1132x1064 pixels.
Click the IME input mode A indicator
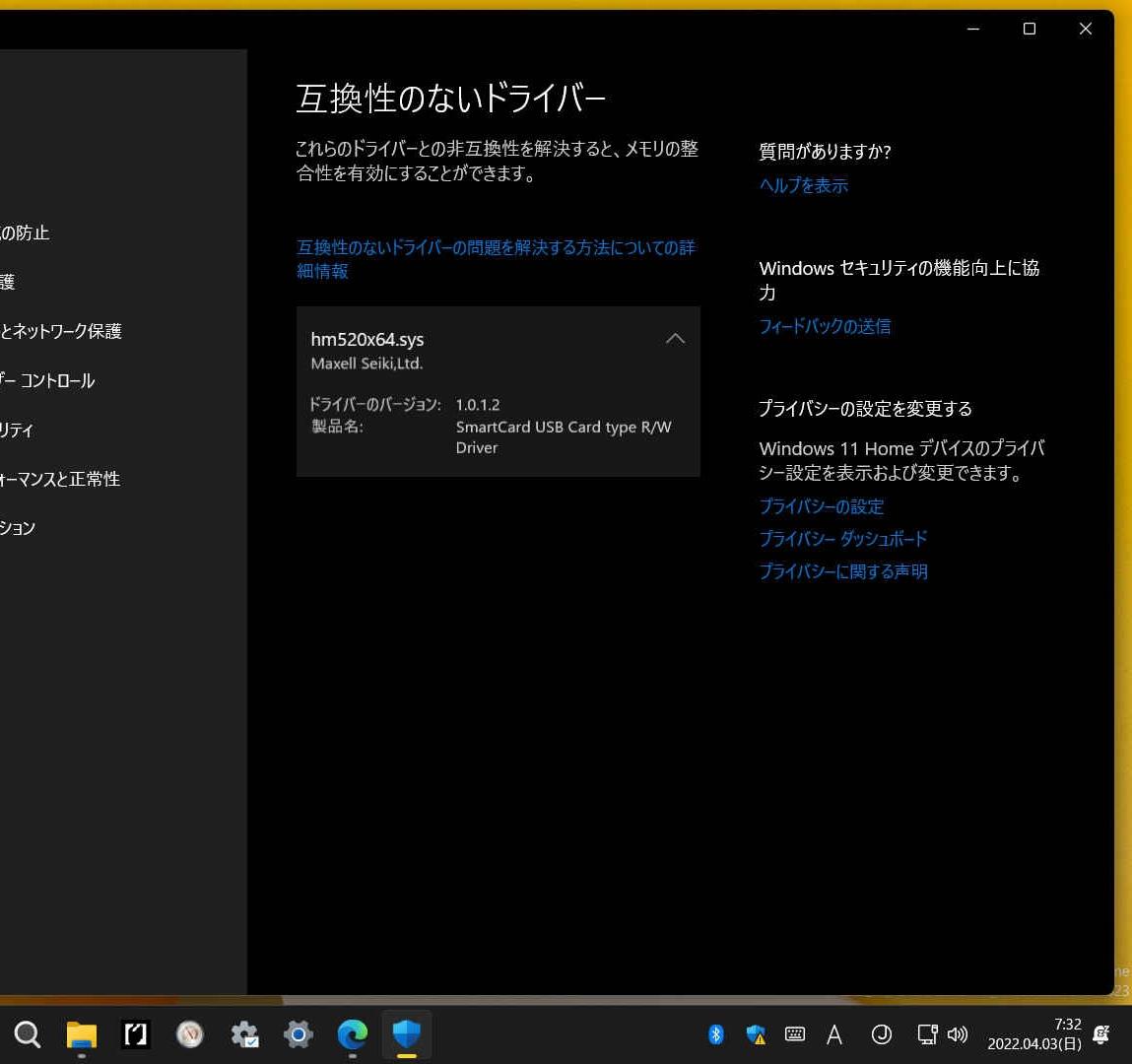point(834,1034)
